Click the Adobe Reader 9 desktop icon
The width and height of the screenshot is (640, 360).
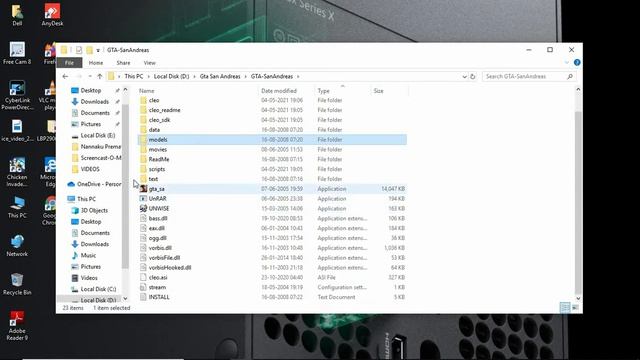tap(17, 326)
